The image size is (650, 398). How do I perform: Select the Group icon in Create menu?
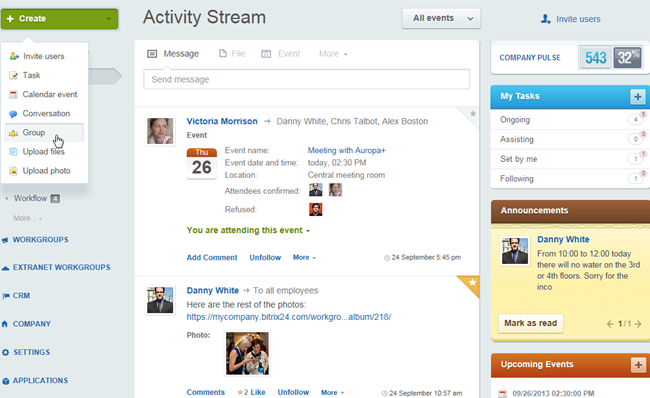[x=13, y=133]
